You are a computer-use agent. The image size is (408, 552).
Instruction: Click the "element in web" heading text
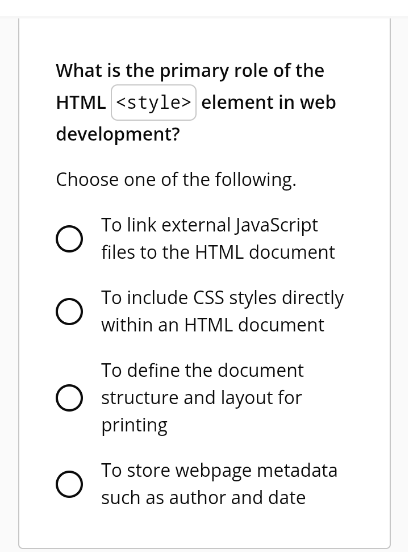point(269,102)
